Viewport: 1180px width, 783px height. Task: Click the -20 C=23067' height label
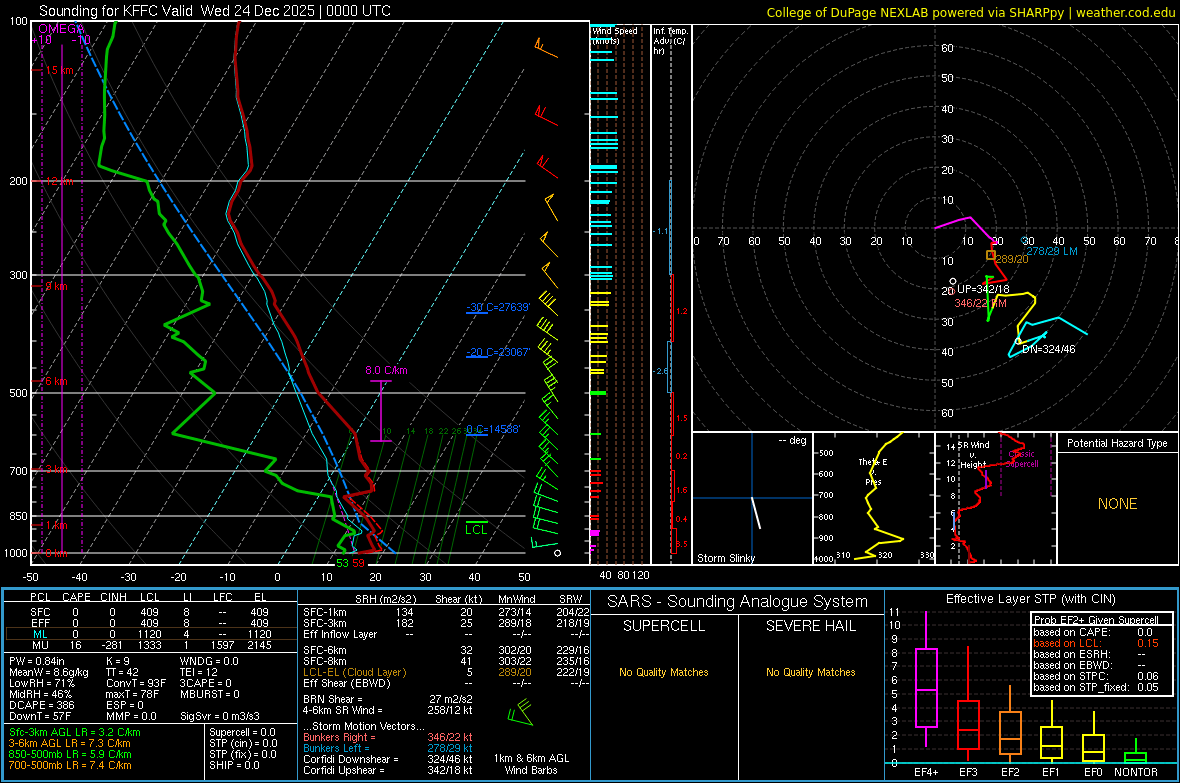[498, 352]
